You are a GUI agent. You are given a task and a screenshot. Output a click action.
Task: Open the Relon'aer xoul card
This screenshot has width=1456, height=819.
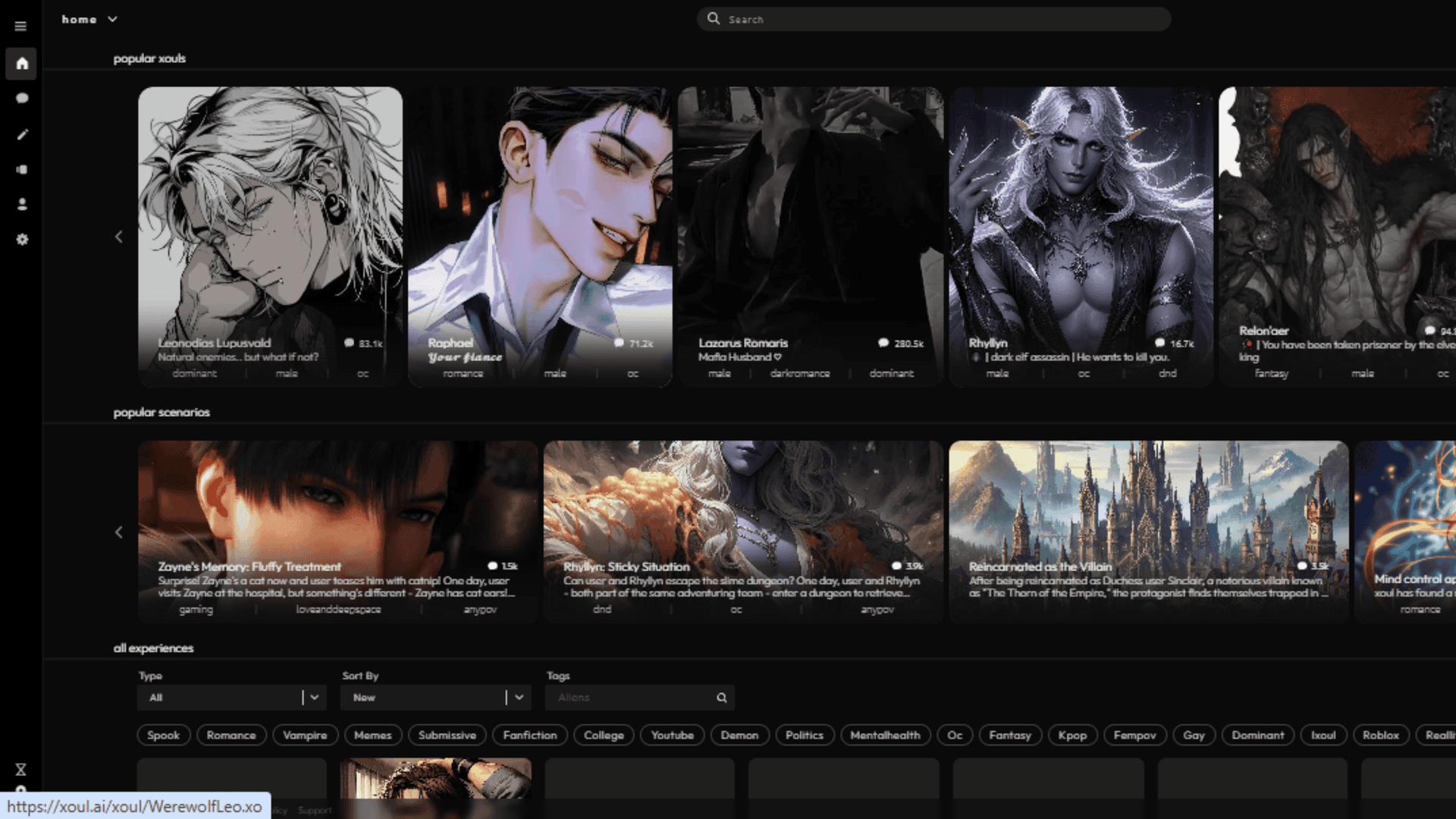coord(1338,237)
